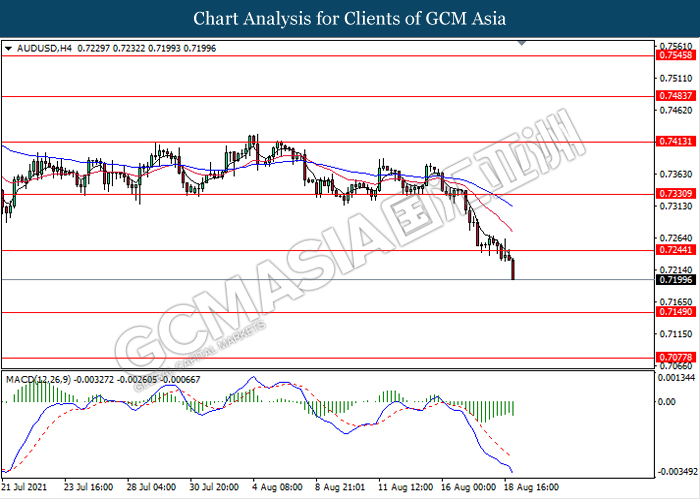Select the 0.75458 red price tag
The height and width of the screenshot is (500, 700).
pos(676,56)
